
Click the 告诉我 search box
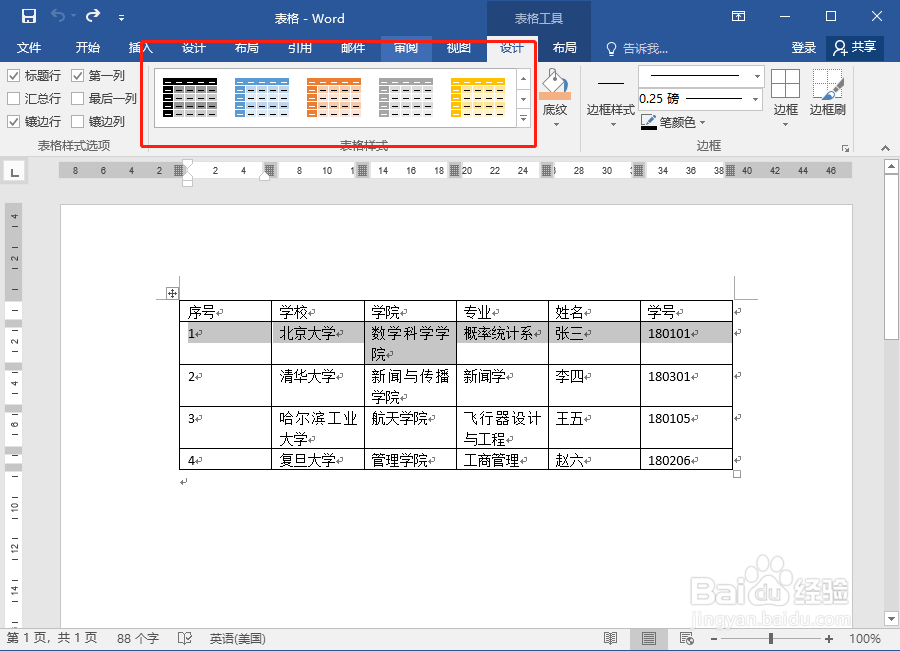coord(637,48)
